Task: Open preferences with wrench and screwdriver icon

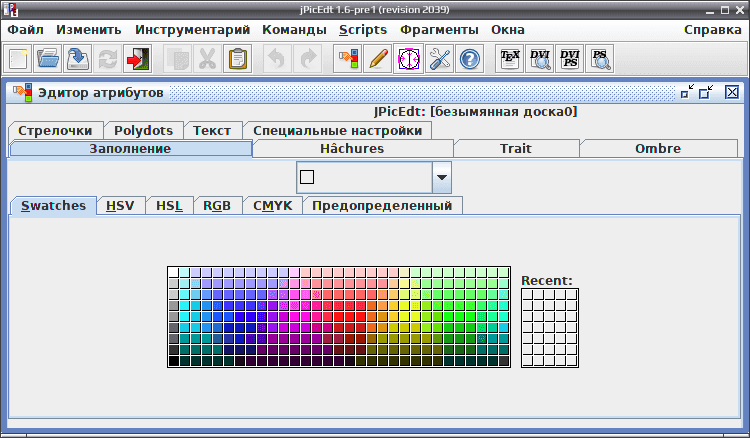Action: pos(440,59)
